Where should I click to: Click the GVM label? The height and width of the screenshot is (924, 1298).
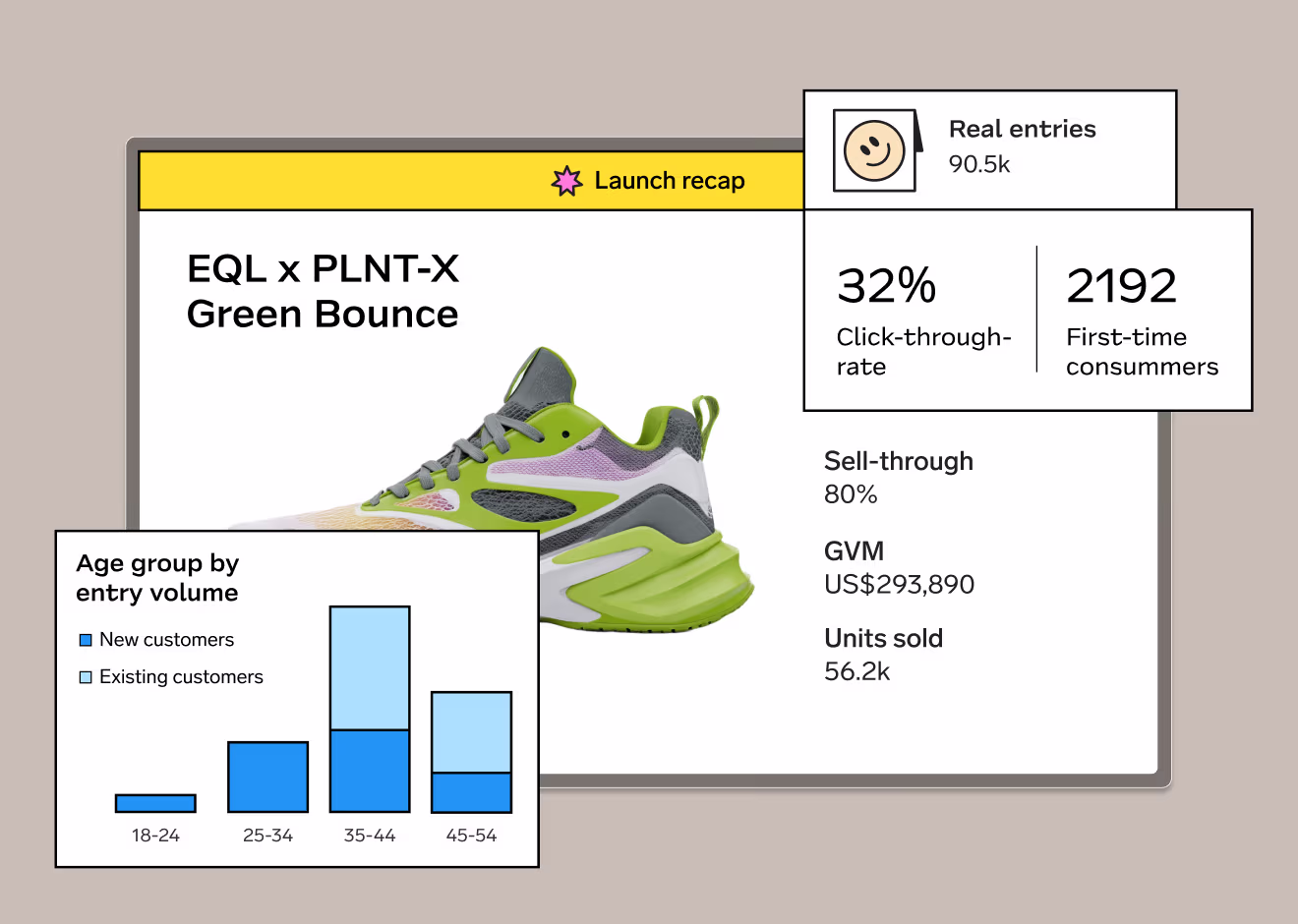855,550
